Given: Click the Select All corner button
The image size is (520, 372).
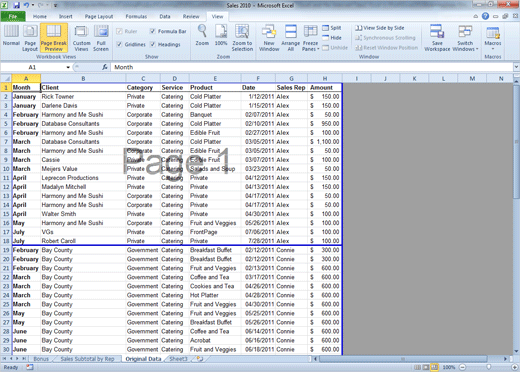Looking at the screenshot, I should tap(6, 79).
